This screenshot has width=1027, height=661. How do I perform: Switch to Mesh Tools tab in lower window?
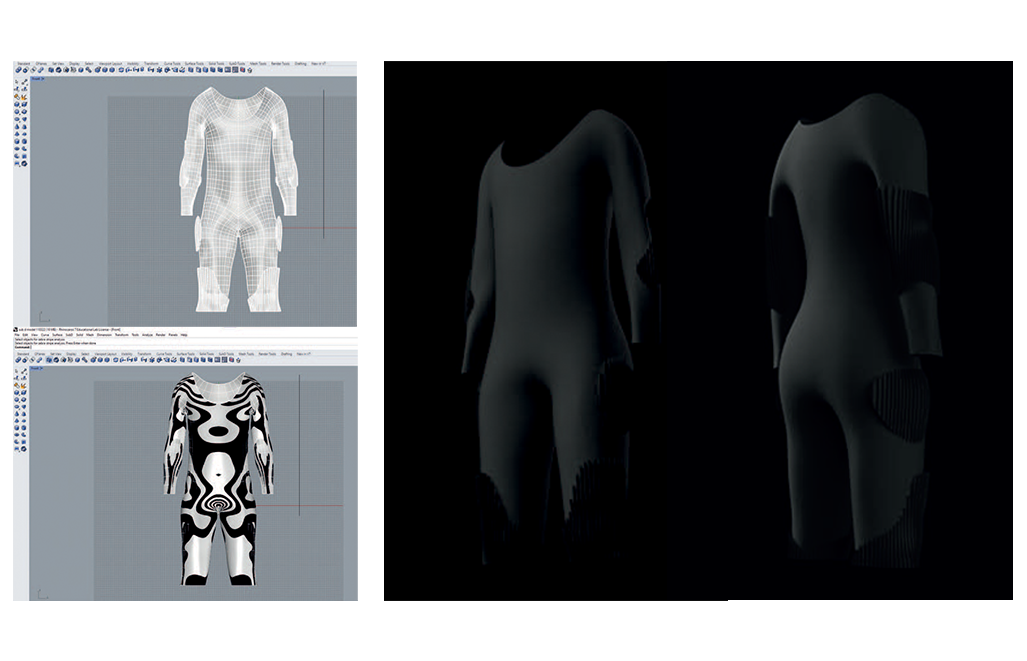pos(246,354)
